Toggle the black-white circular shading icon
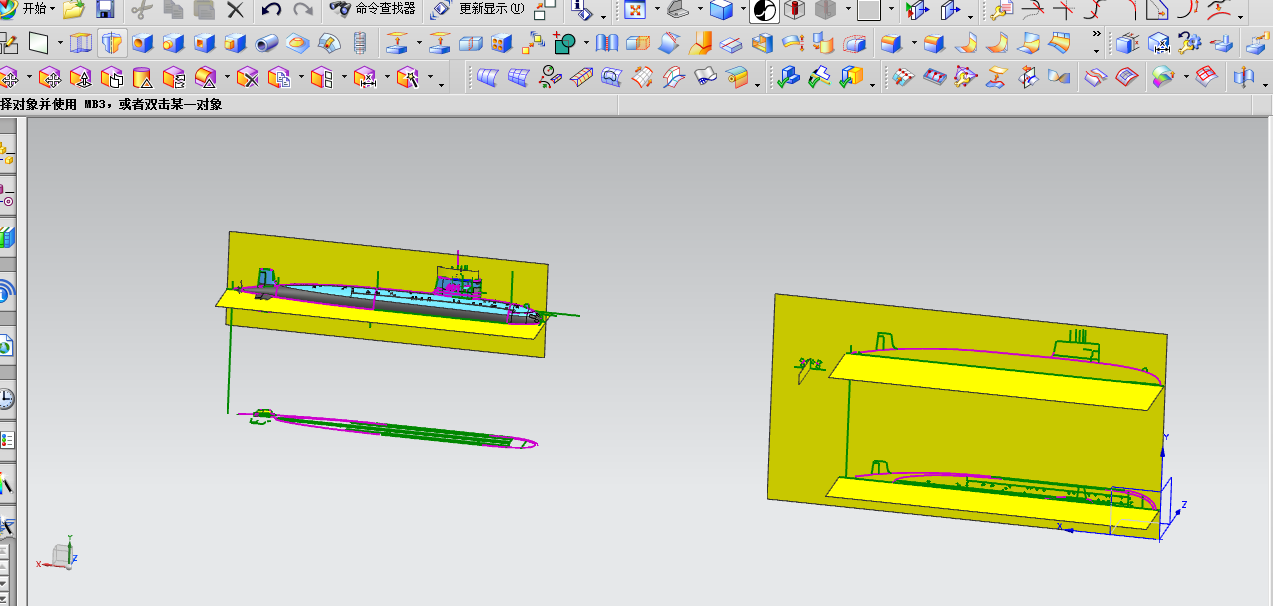1273x606 pixels. (765, 11)
